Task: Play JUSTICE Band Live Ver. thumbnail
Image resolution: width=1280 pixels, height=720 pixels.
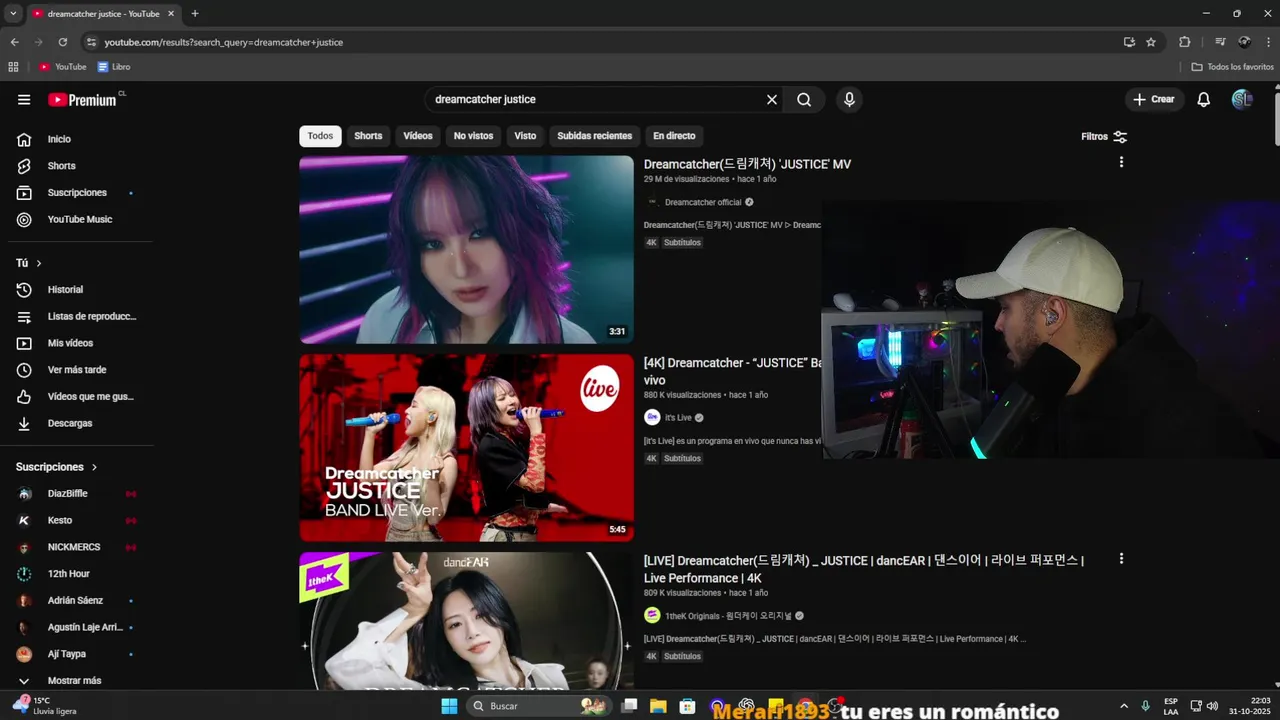Action: (466, 448)
